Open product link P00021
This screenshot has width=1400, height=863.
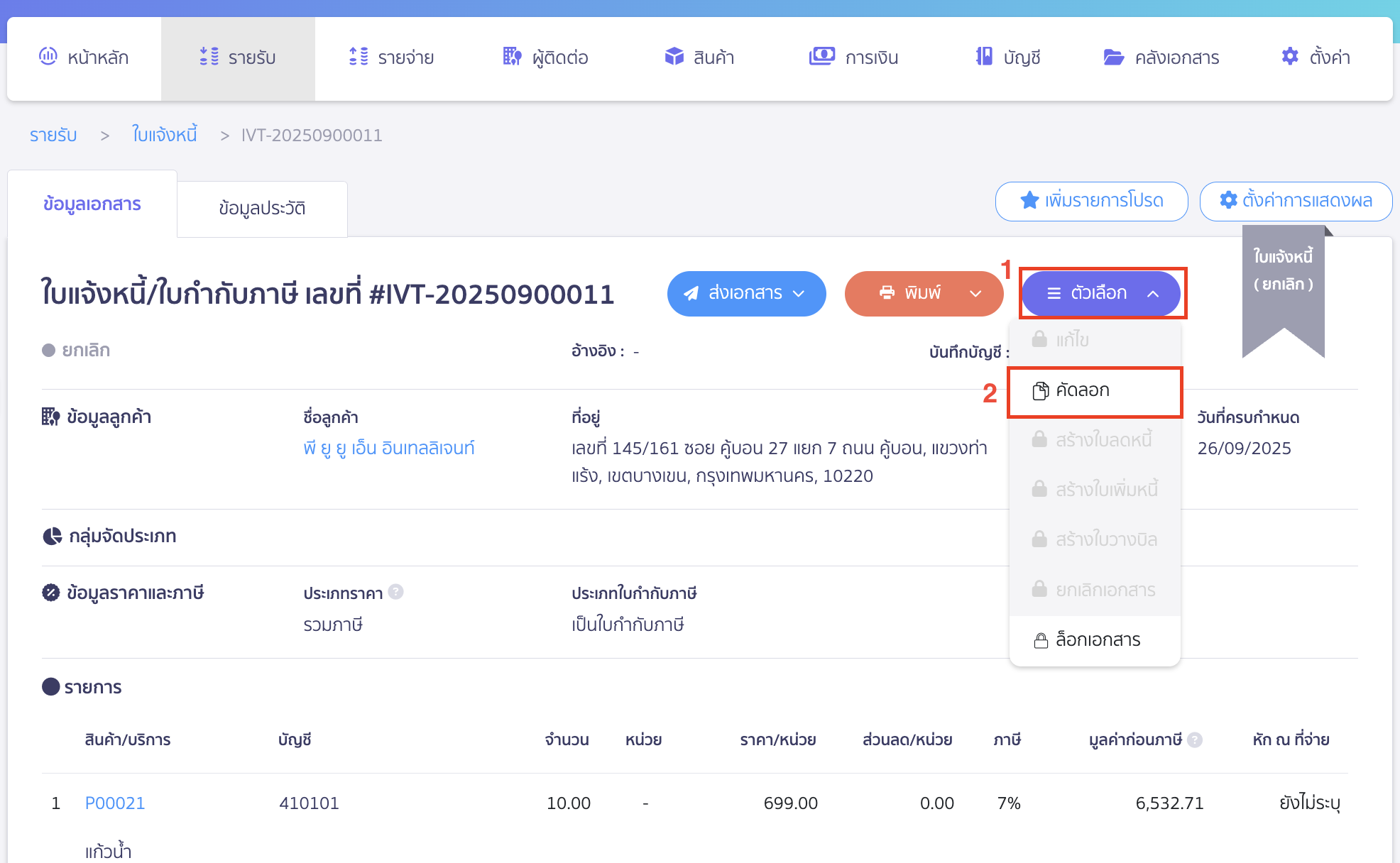click(114, 803)
